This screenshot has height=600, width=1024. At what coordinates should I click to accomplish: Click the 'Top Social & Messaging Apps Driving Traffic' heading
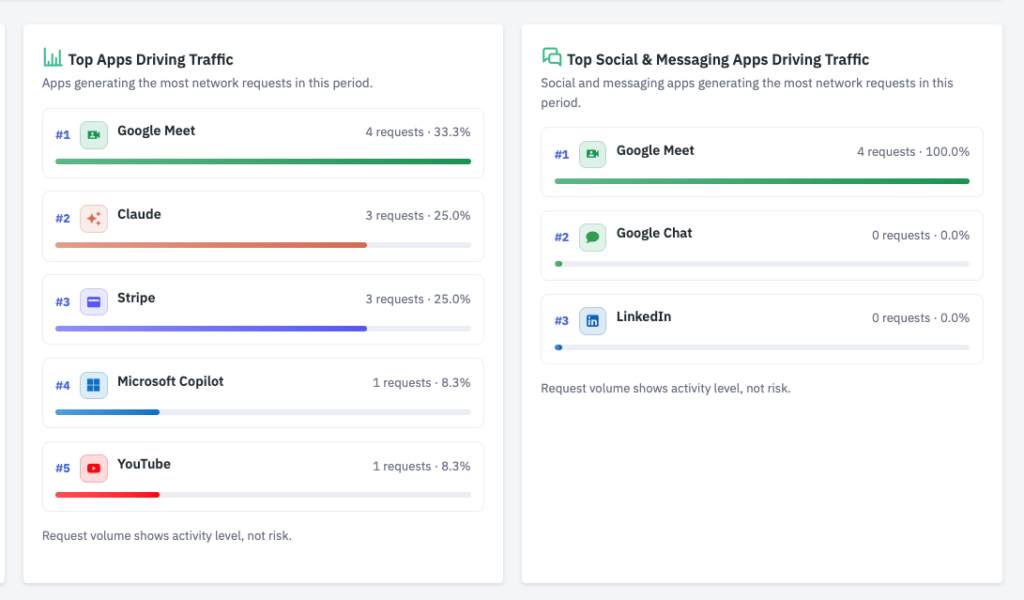718,59
